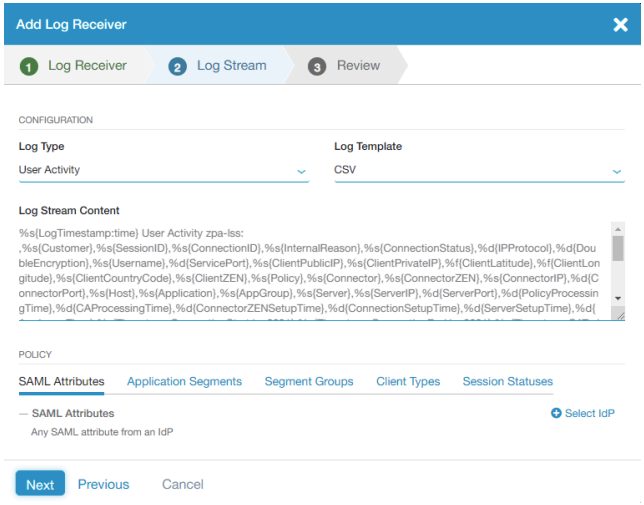Screen dimensions: 644x505
Task: Switch to the Segment Groups tab
Action: point(308,381)
